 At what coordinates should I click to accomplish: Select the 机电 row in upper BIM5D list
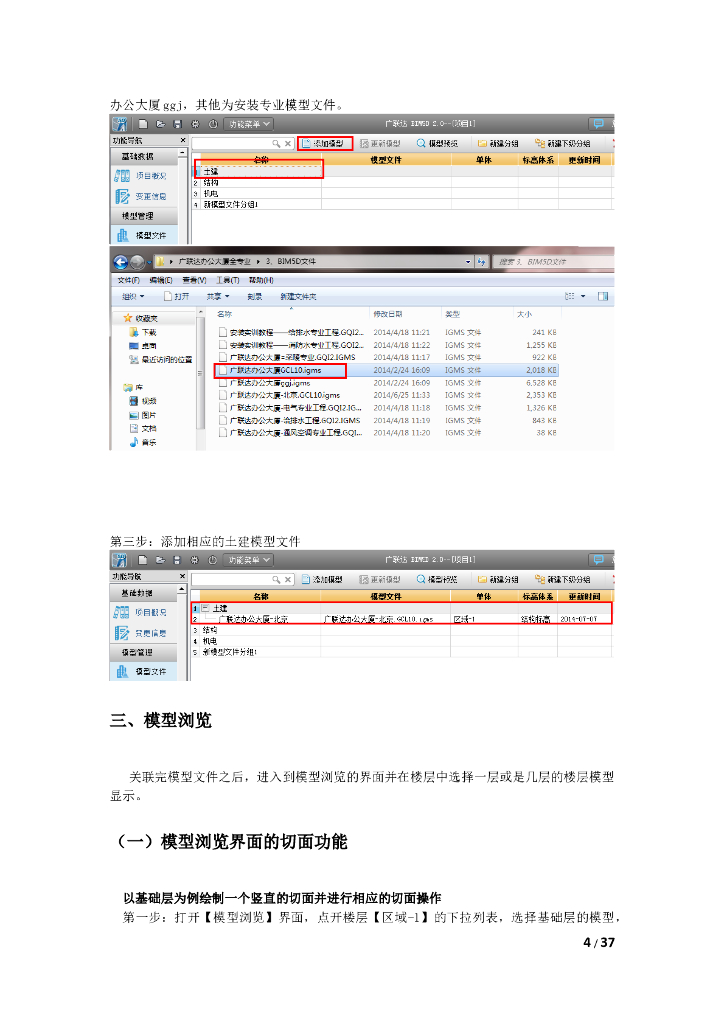(403, 194)
